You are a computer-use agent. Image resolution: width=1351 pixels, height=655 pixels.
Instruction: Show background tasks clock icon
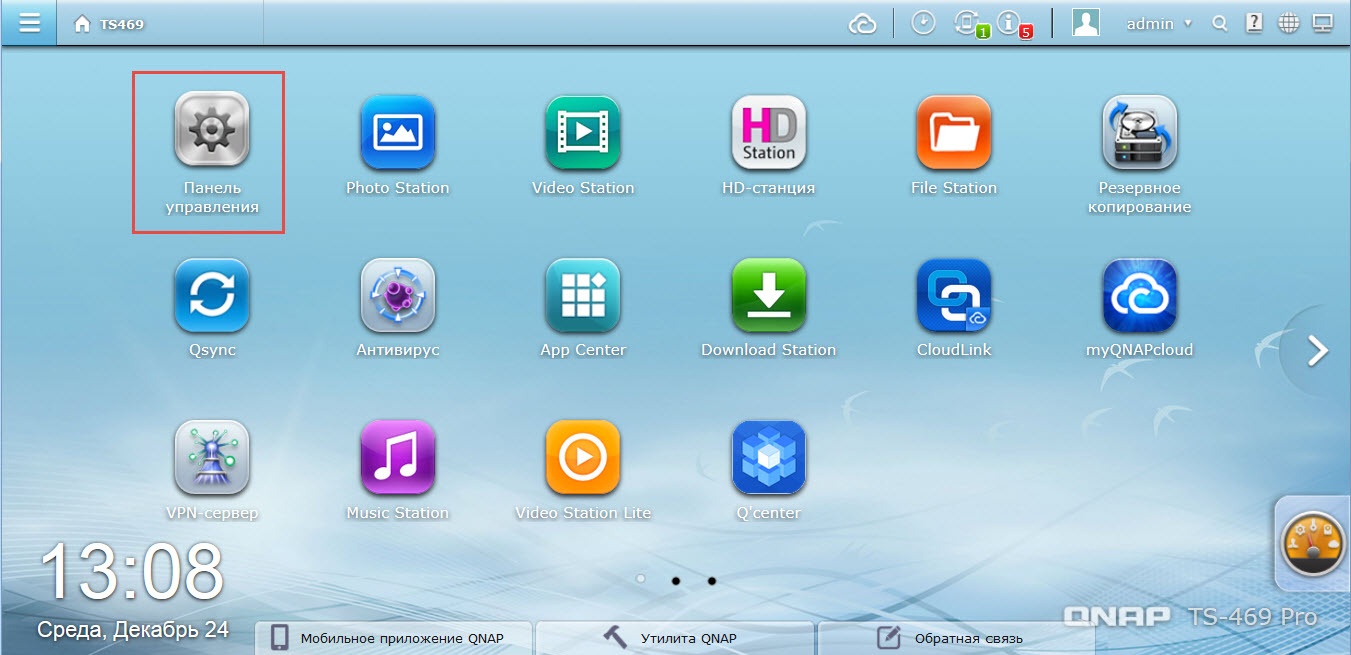pos(923,23)
